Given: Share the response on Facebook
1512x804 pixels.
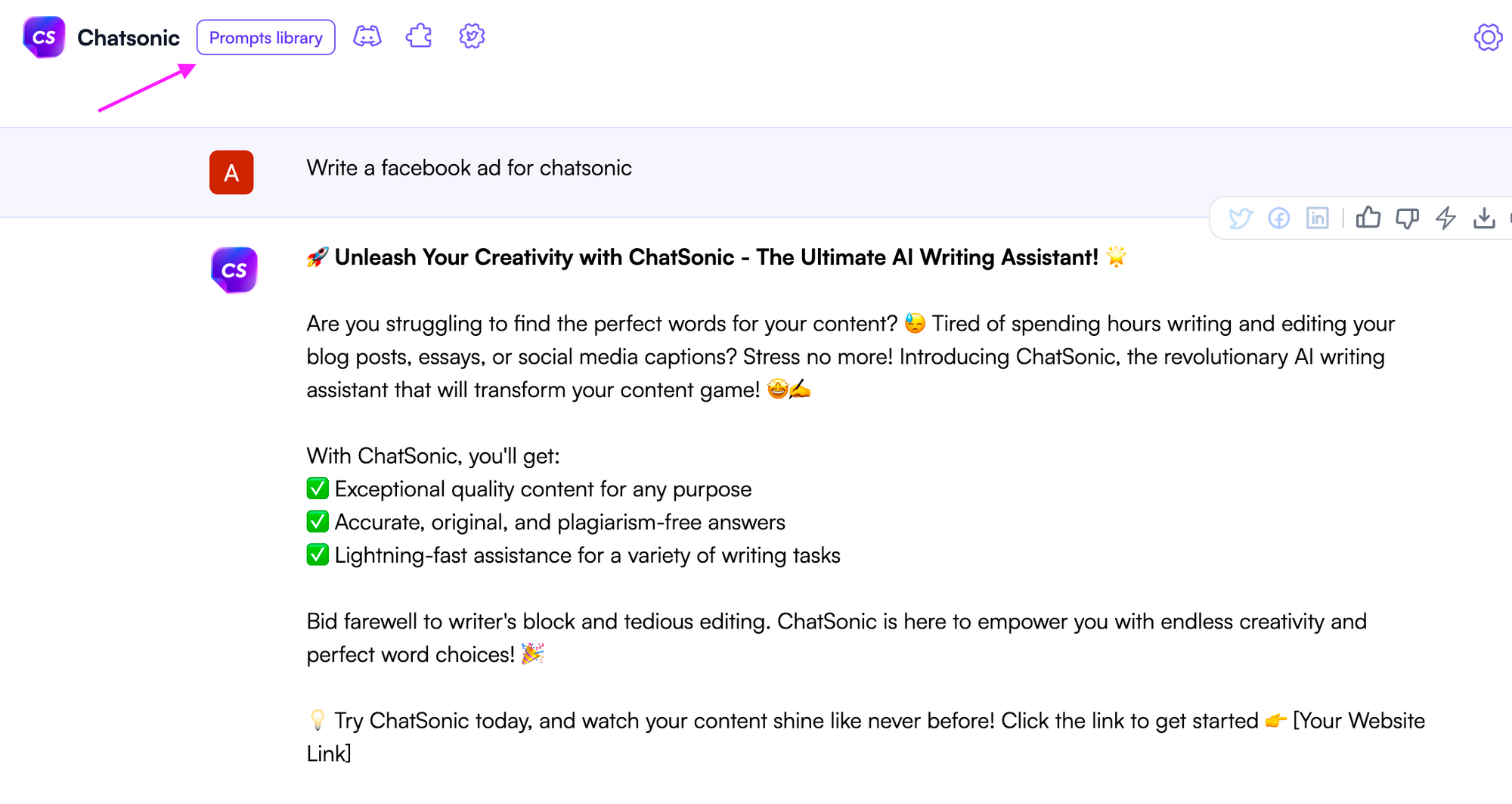Looking at the screenshot, I should coord(1279,219).
